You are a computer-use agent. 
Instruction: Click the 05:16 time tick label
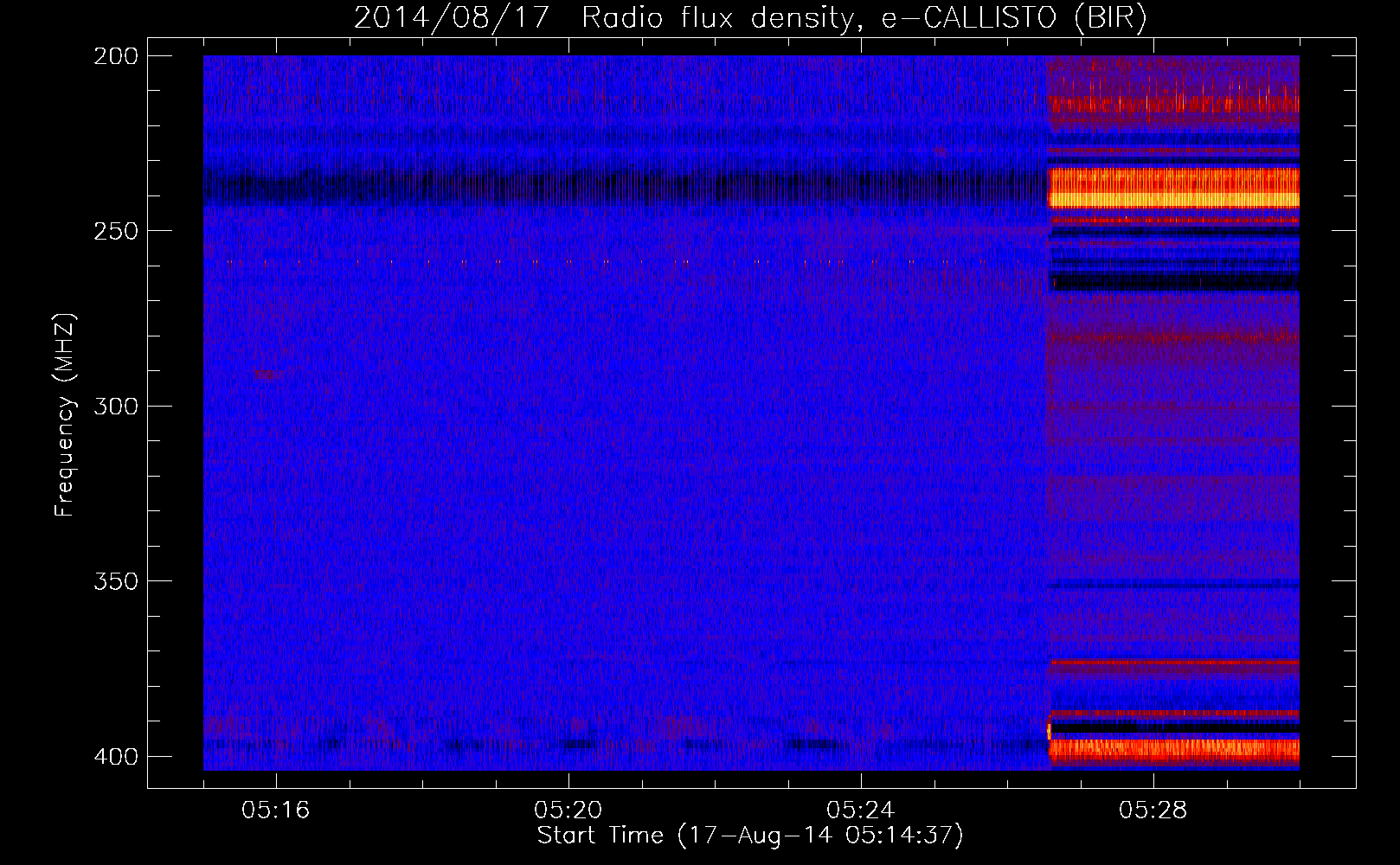[276, 811]
